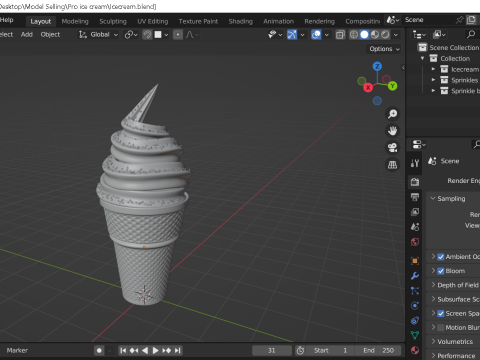This screenshot has height=360, width=480.
Task: Zoom the viewport with the magnifier icon
Action: click(392, 114)
